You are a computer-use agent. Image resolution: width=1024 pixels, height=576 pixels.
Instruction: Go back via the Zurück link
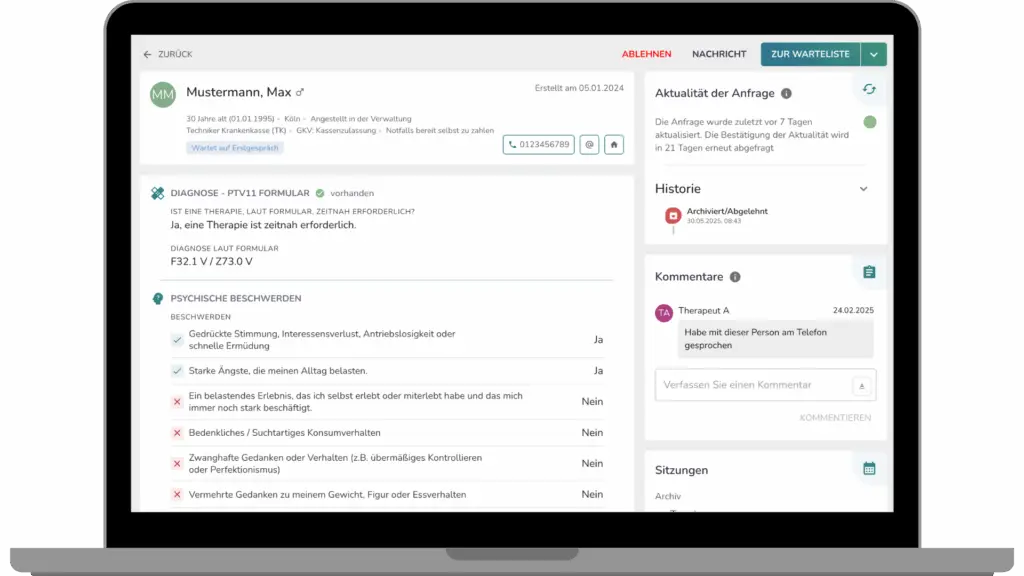pos(167,55)
